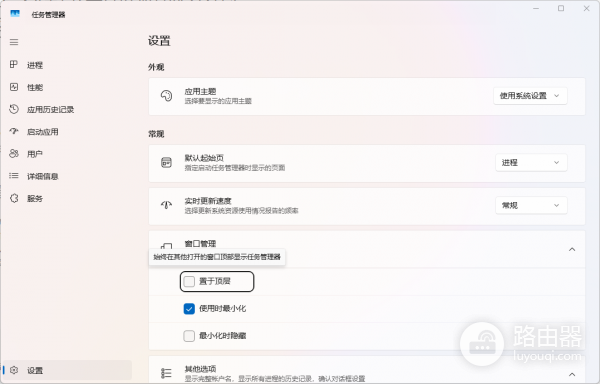Click the 实时更新速度 gauge icon

166,205
